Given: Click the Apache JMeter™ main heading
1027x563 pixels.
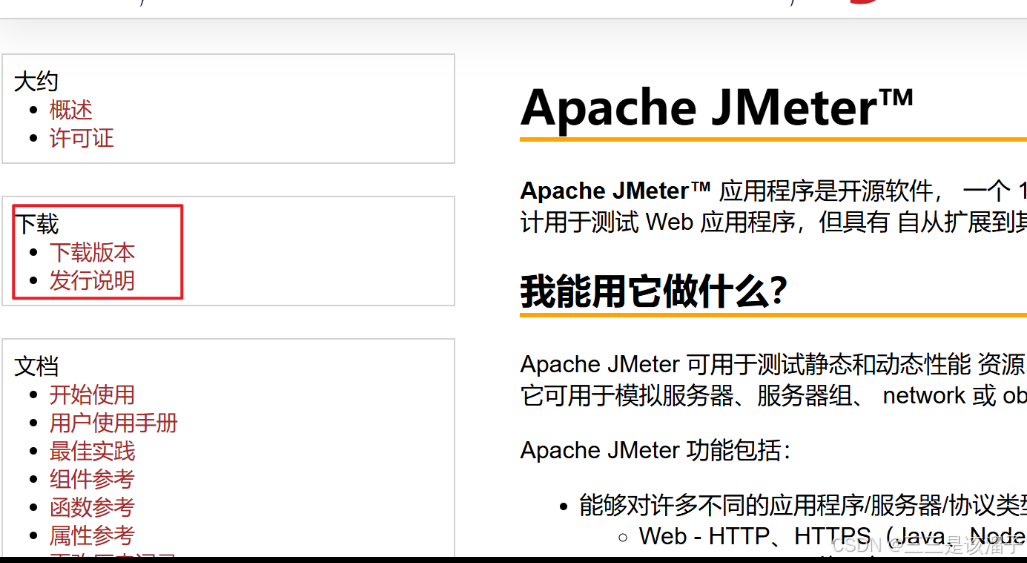Looking at the screenshot, I should click(x=717, y=107).
